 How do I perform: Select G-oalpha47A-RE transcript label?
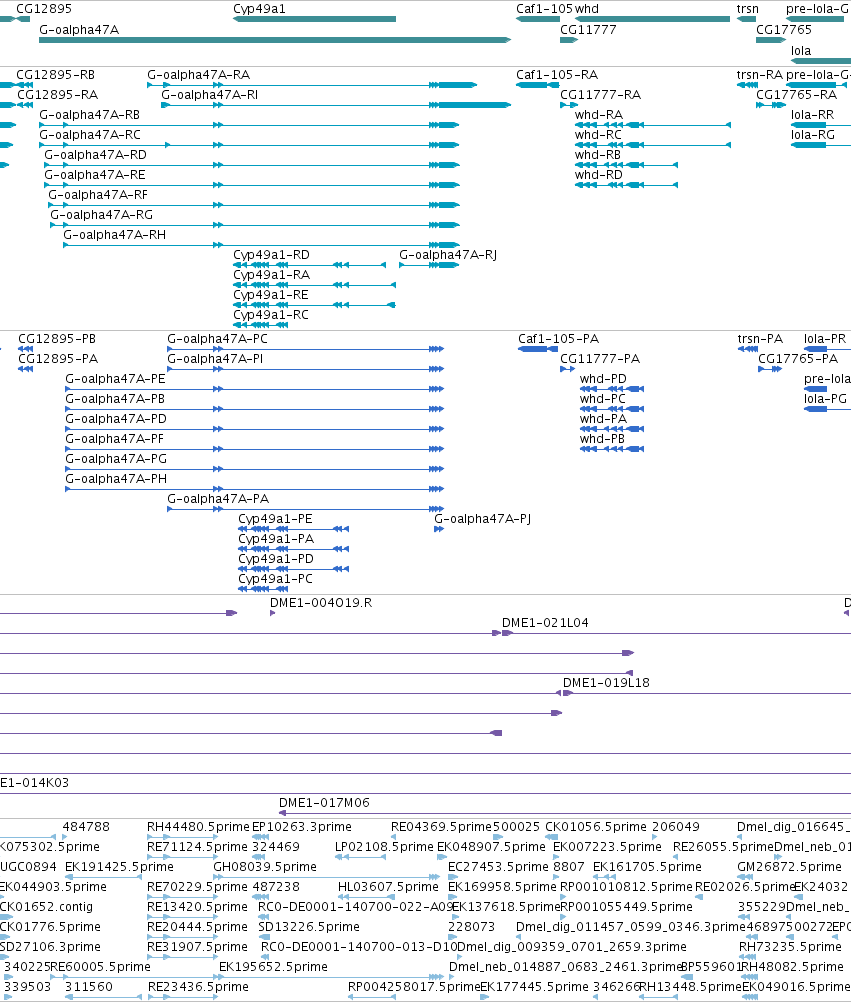click(95, 174)
